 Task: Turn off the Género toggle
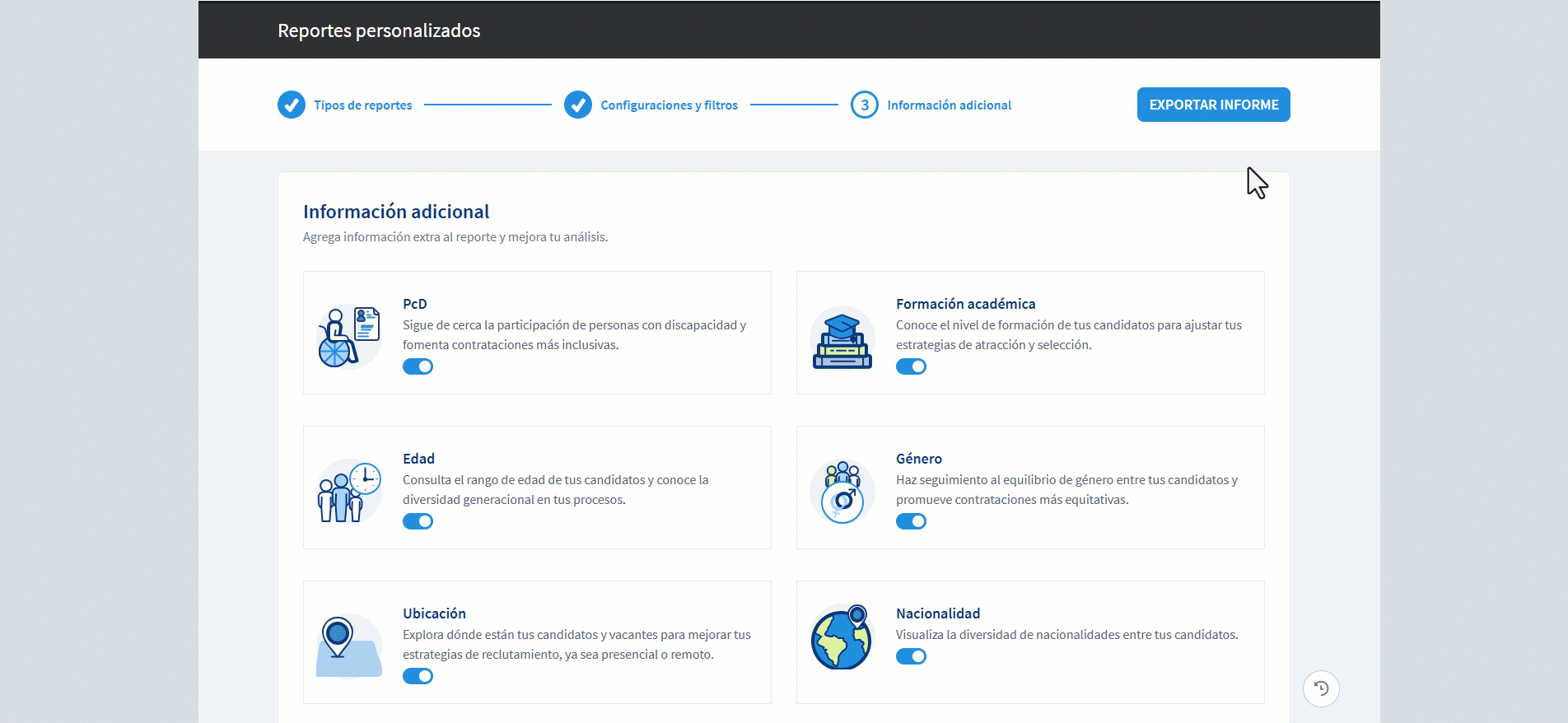[911, 521]
